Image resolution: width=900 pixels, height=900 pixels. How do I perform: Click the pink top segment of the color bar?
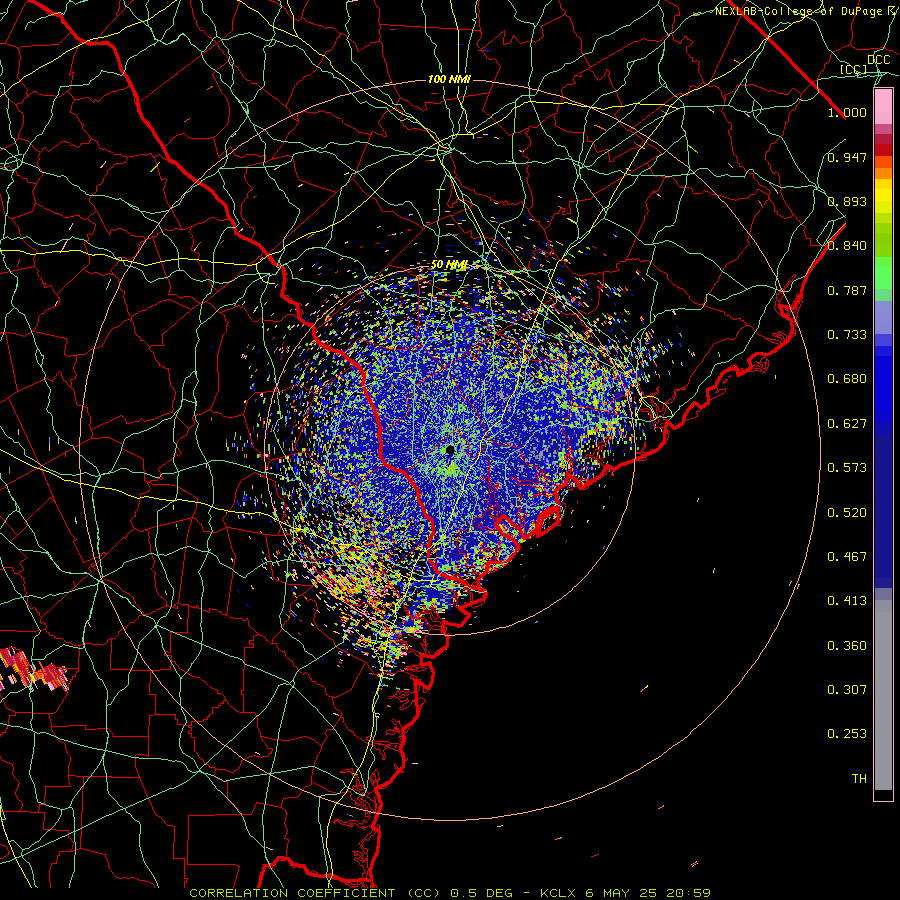coord(883,107)
